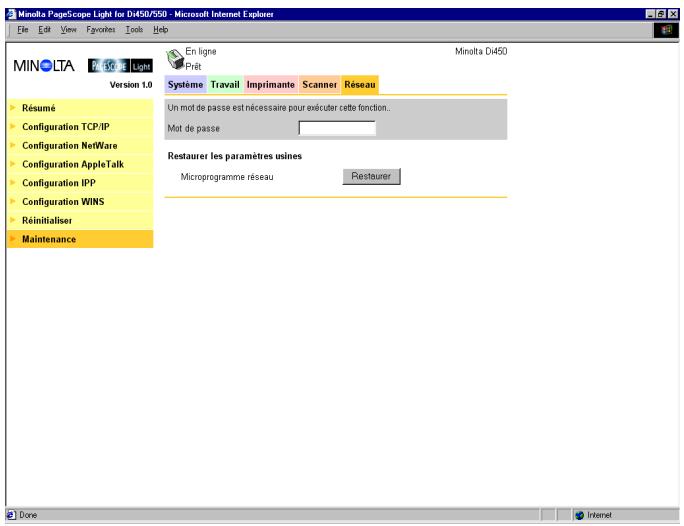Click the Internet Explorer title bar icon
684x526 pixels.
(11, 14)
